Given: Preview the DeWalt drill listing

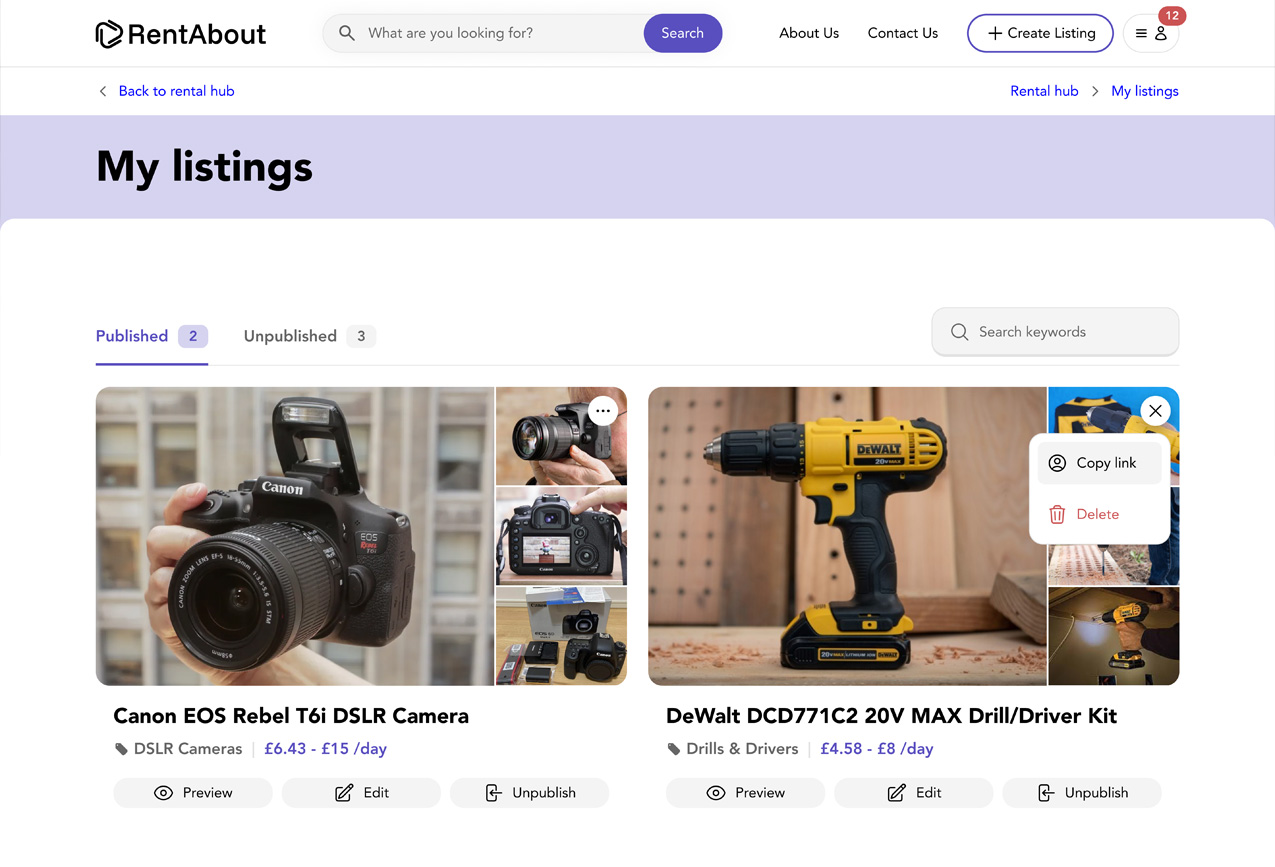Looking at the screenshot, I should click(745, 793).
